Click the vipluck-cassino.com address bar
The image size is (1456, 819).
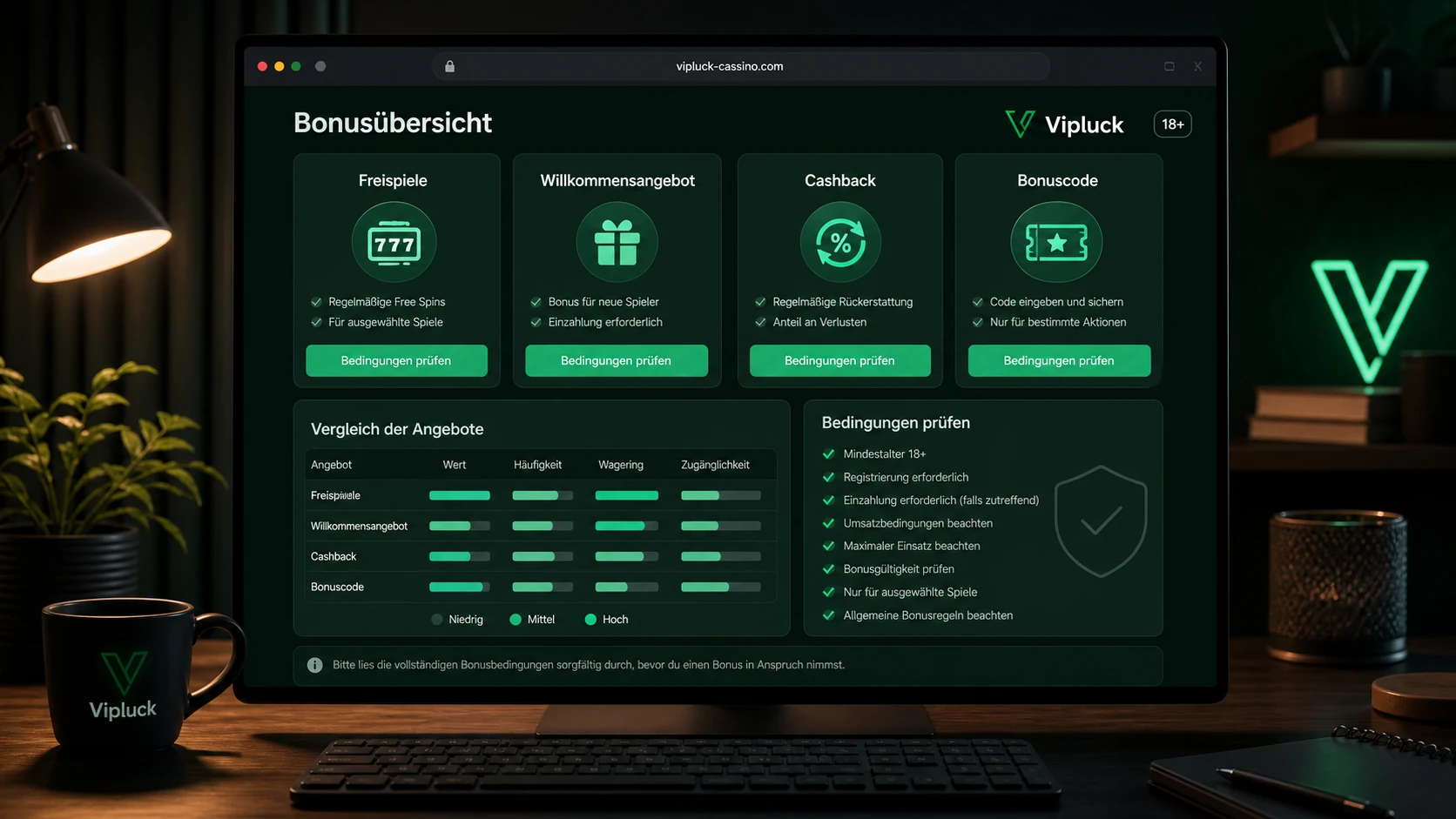[740, 66]
